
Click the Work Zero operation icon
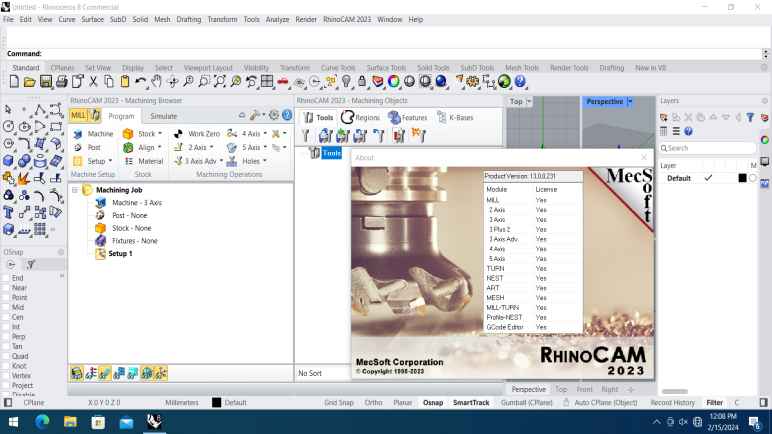click(178, 134)
